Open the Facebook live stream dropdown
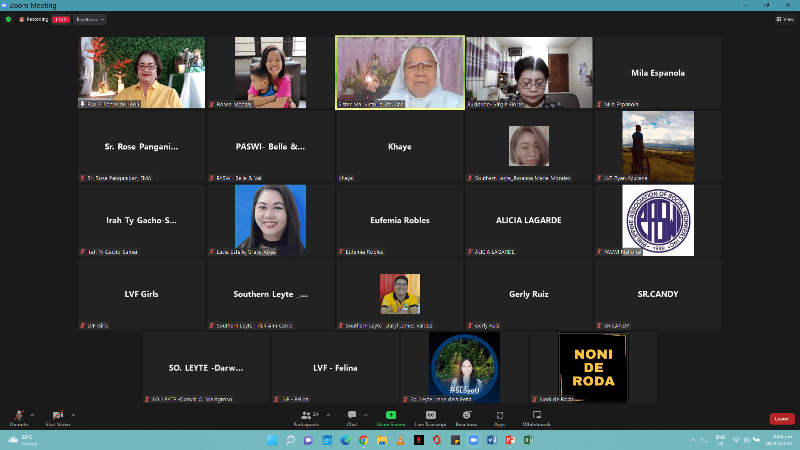 [91, 19]
